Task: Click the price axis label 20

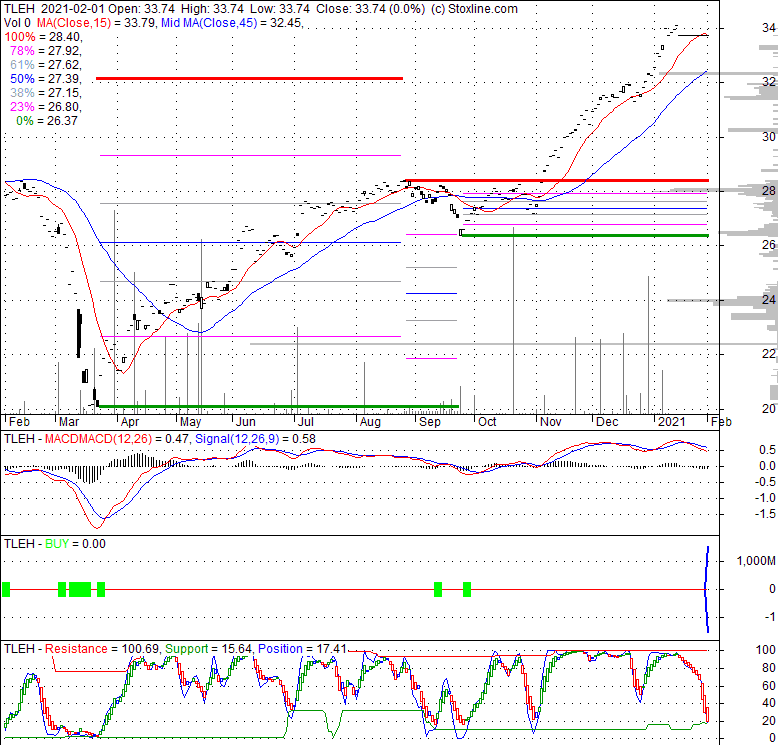Action: coord(769,408)
